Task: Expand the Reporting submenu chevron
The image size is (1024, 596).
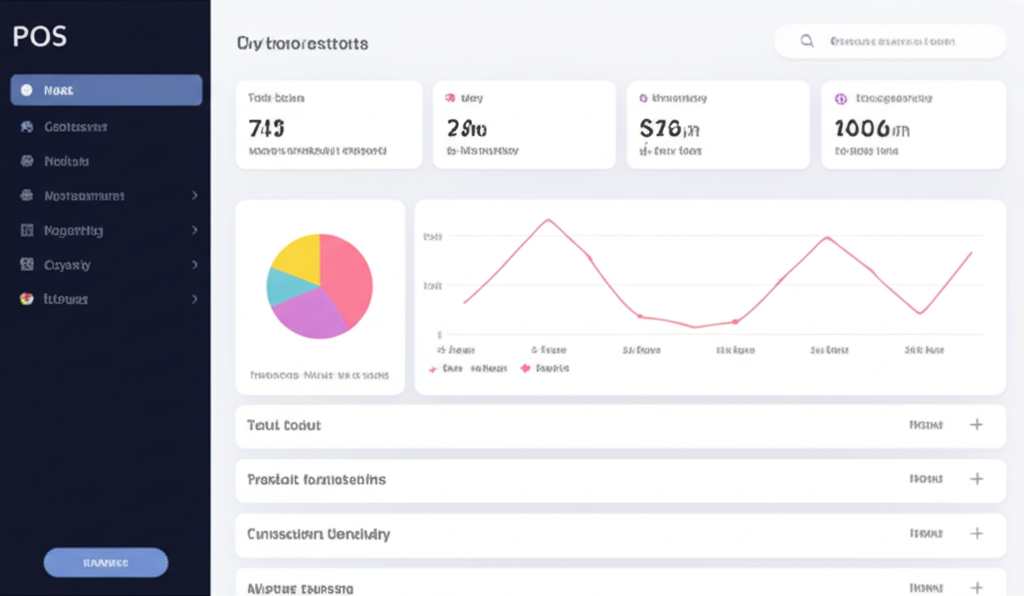Action: coord(197,229)
